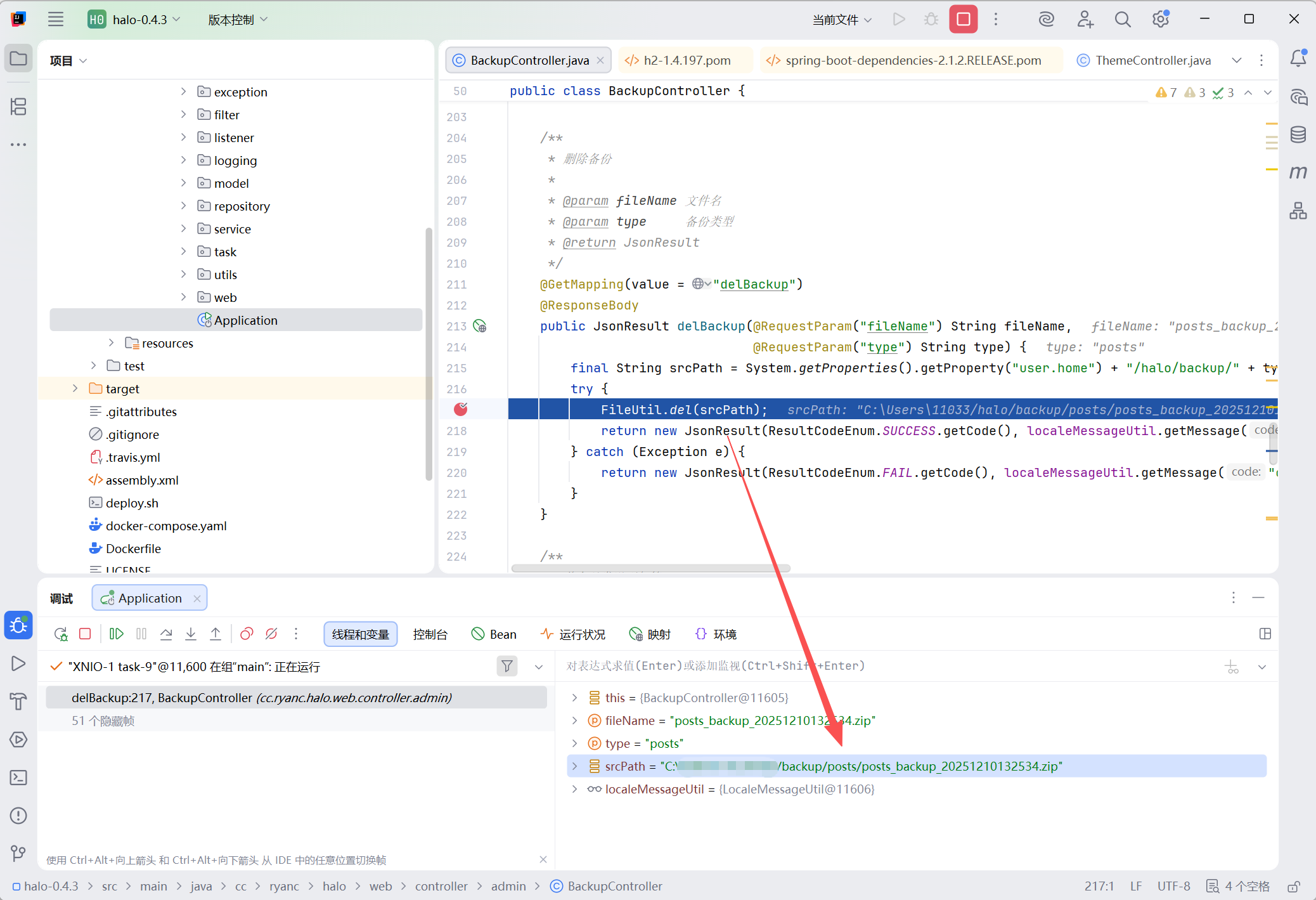
Task: Open the Maven tool window
Action: tap(1298, 173)
